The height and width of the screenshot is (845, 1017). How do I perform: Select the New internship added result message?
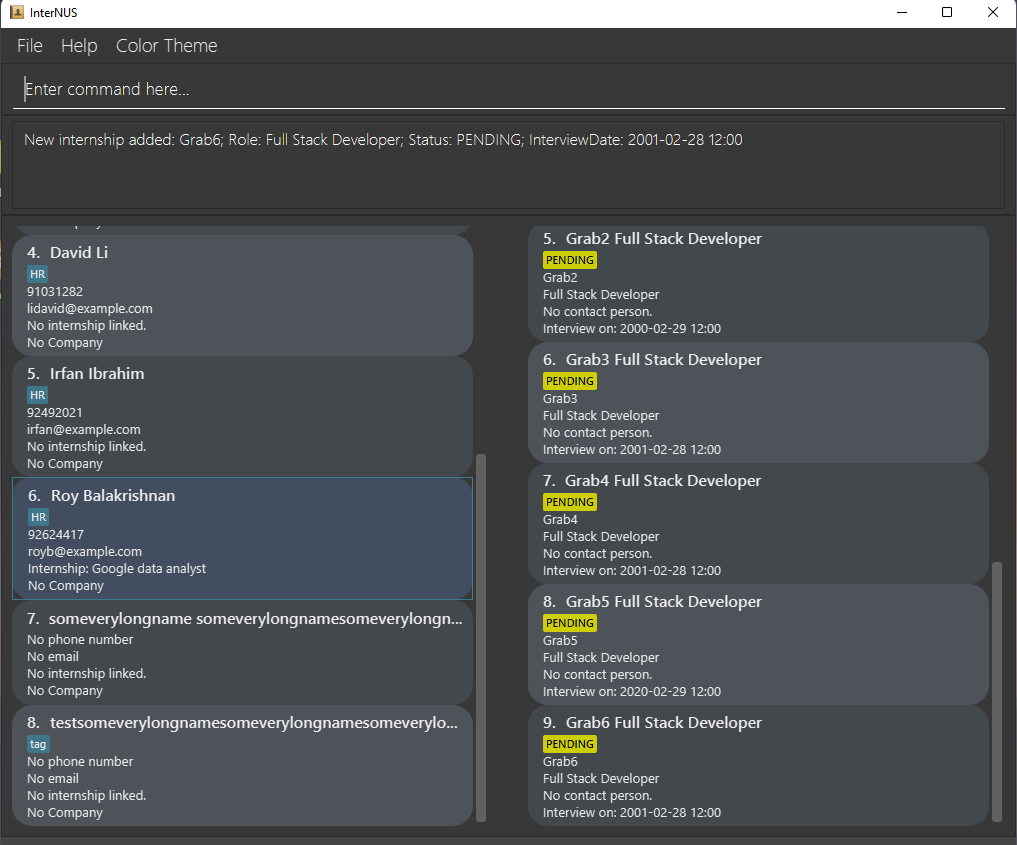[383, 140]
